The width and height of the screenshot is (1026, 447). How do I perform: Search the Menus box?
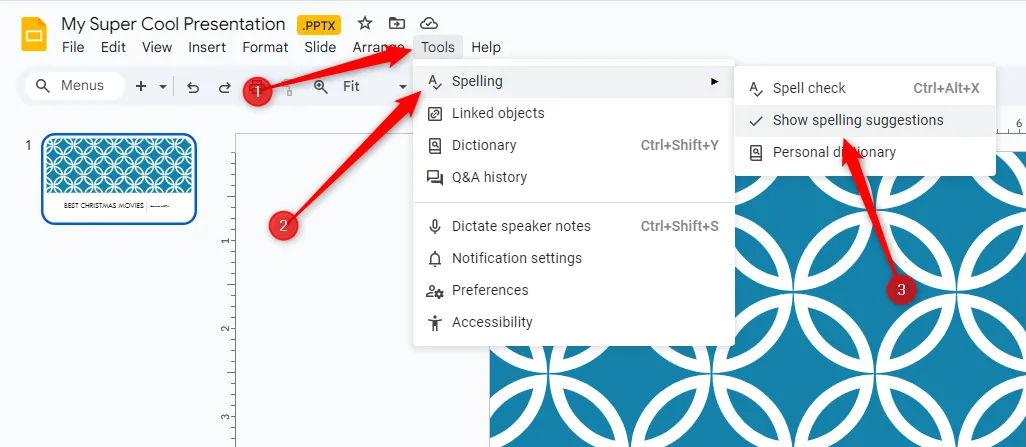click(75, 86)
